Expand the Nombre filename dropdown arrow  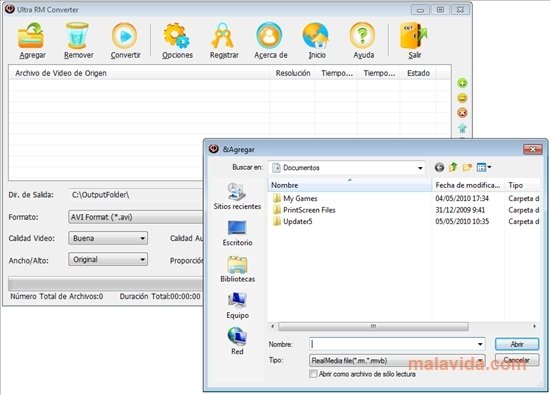480,344
